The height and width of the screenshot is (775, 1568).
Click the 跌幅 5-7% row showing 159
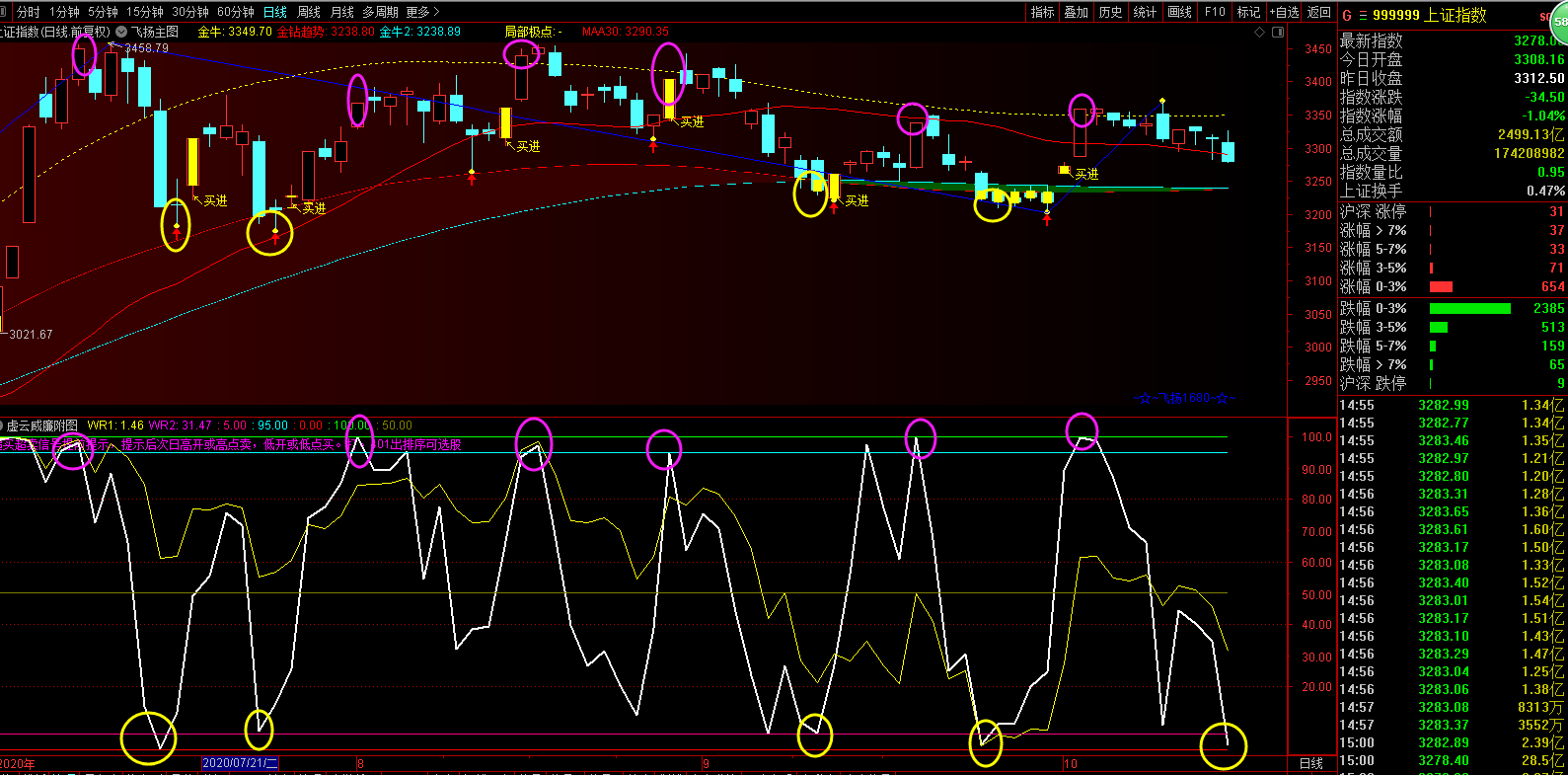pos(1453,346)
